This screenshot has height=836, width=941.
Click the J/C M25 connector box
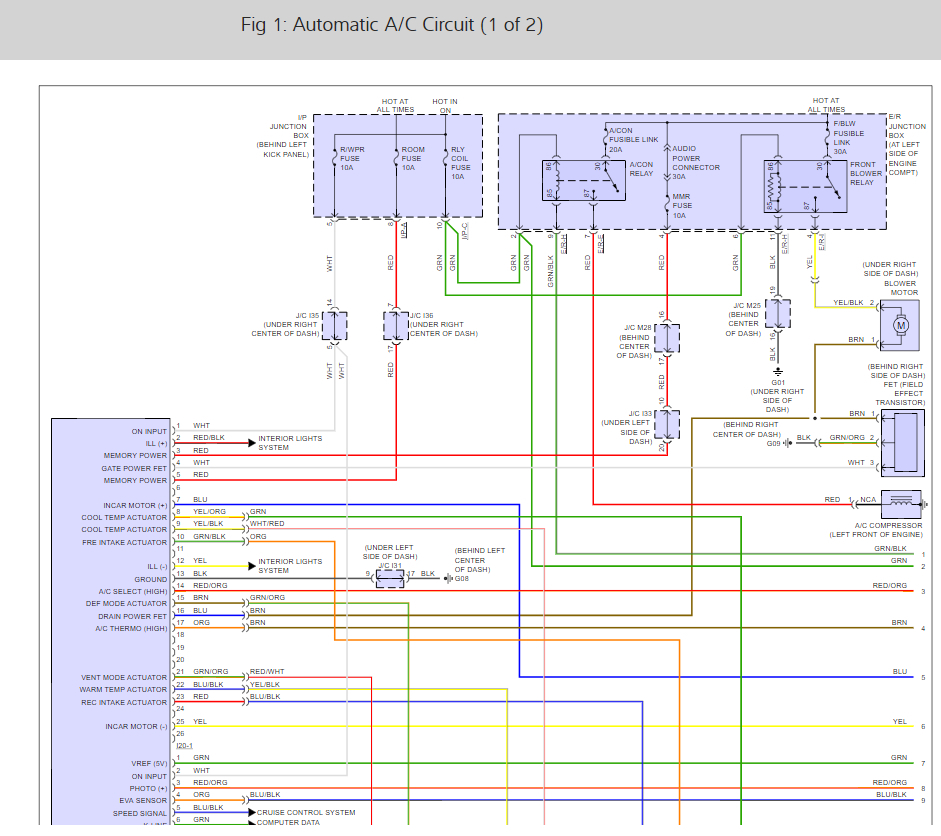click(778, 313)
